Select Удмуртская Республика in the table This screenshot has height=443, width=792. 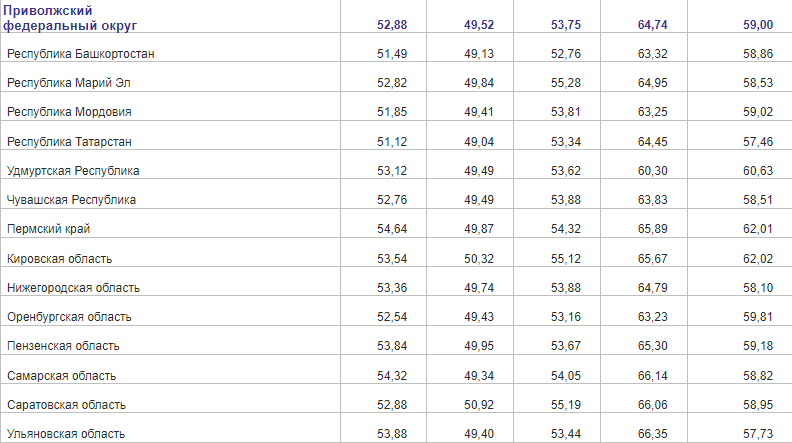tap(73, 171)
